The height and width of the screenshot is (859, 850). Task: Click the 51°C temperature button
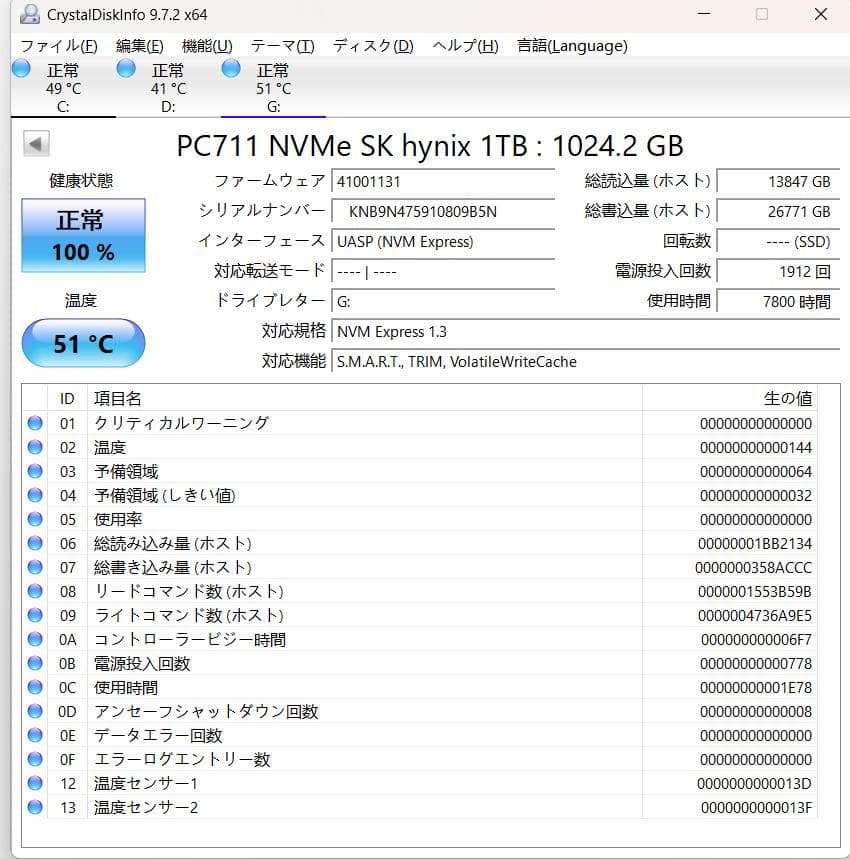tap(82, 343)
